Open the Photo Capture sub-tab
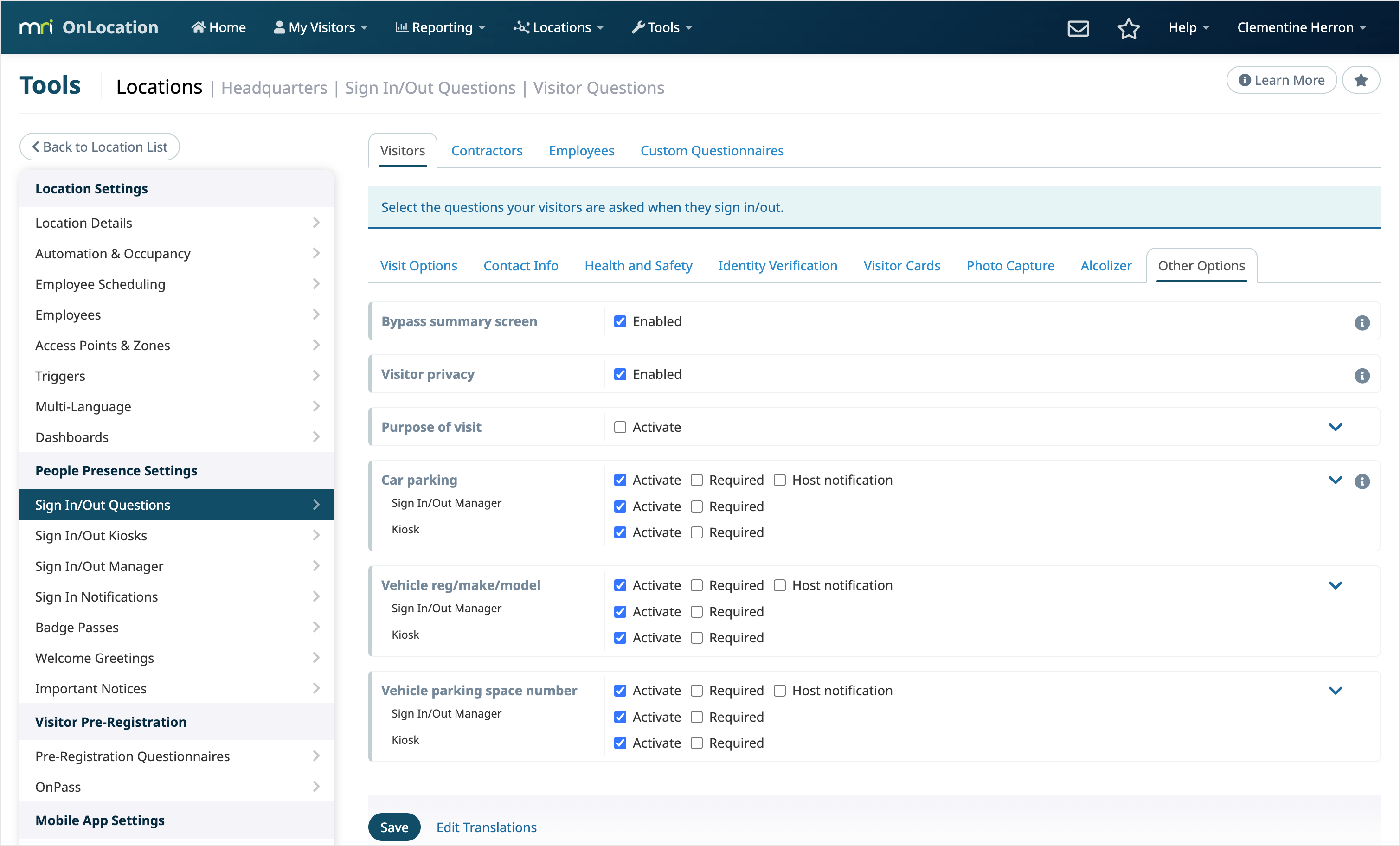Screen dimensions: 1400x846 pos(1010,265)
